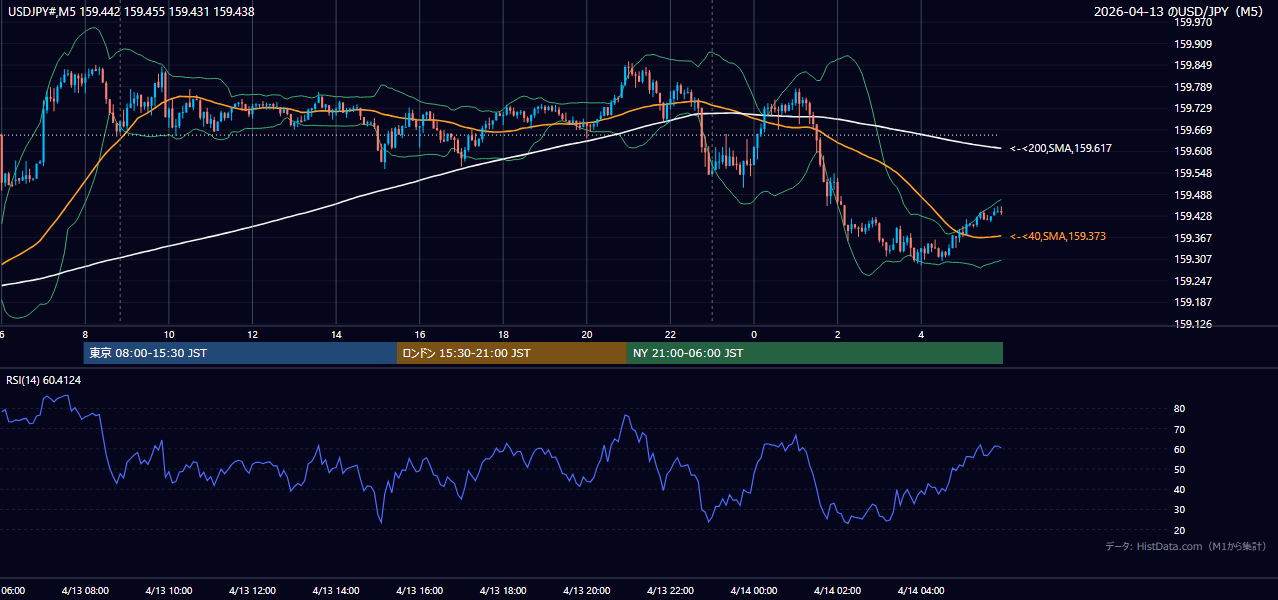Click the データ: HistData.com source credit
This screenshot has width=1278, height=600.
[1185, 546]
